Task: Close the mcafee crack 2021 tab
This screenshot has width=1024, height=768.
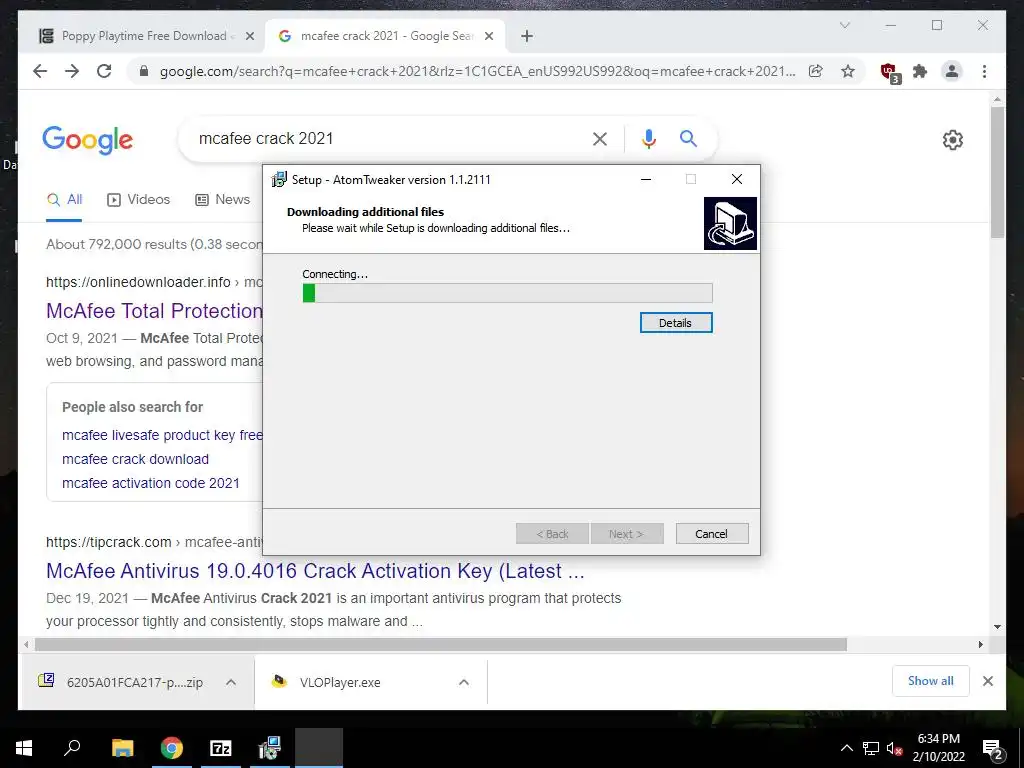Action: click(x=488, y=36)
